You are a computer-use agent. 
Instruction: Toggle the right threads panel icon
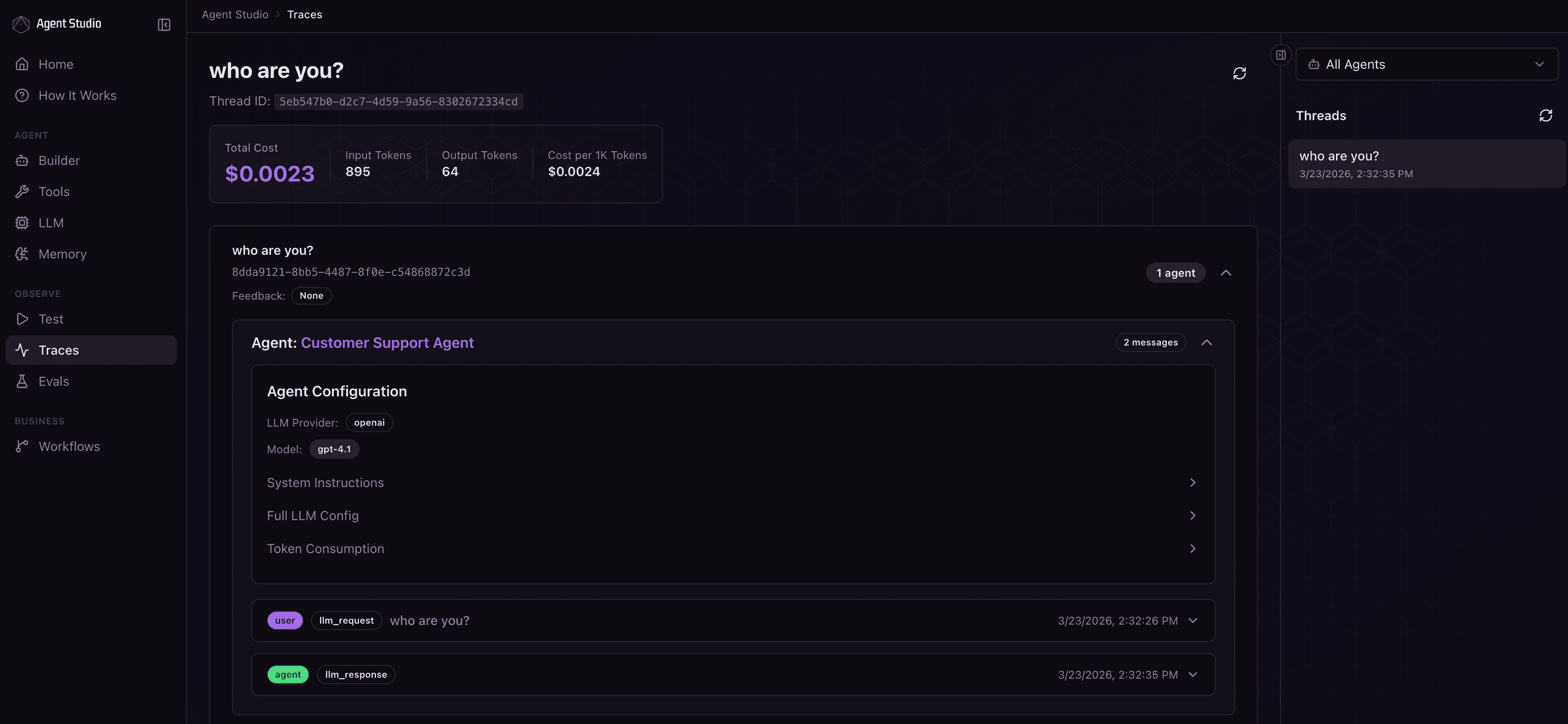coord(1281,55)
